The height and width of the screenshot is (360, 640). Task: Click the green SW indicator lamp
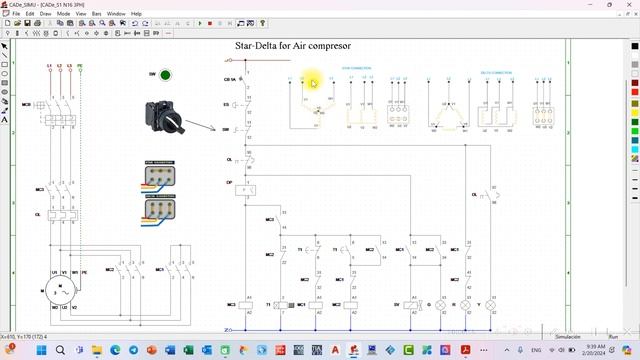tap(165, 75)
